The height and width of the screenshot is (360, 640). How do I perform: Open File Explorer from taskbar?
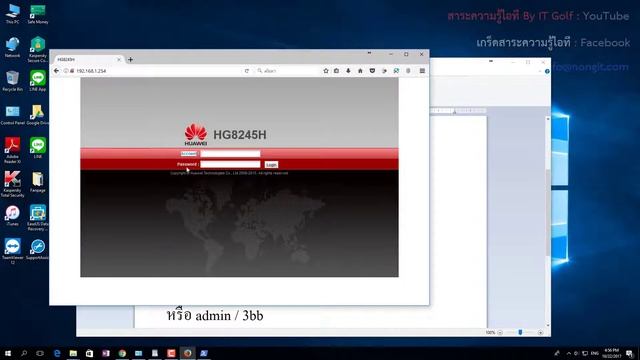[x=73, y=353]
